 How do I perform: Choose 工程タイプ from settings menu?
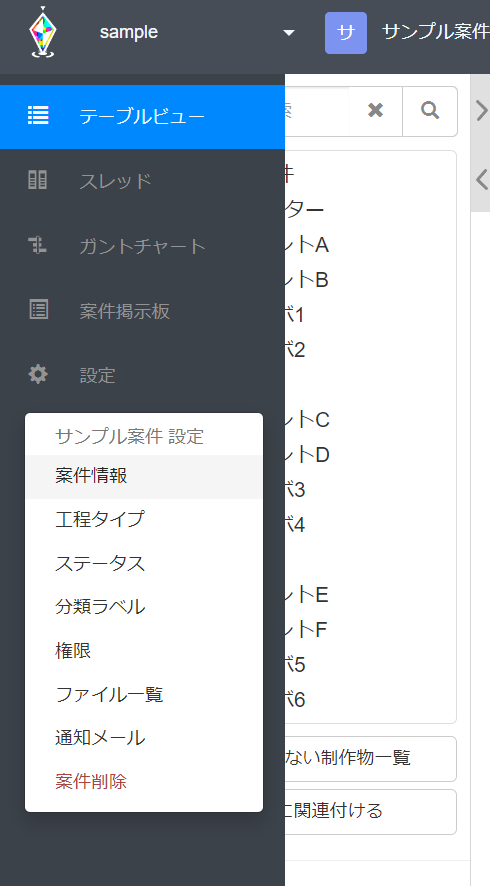coord(144,519)
